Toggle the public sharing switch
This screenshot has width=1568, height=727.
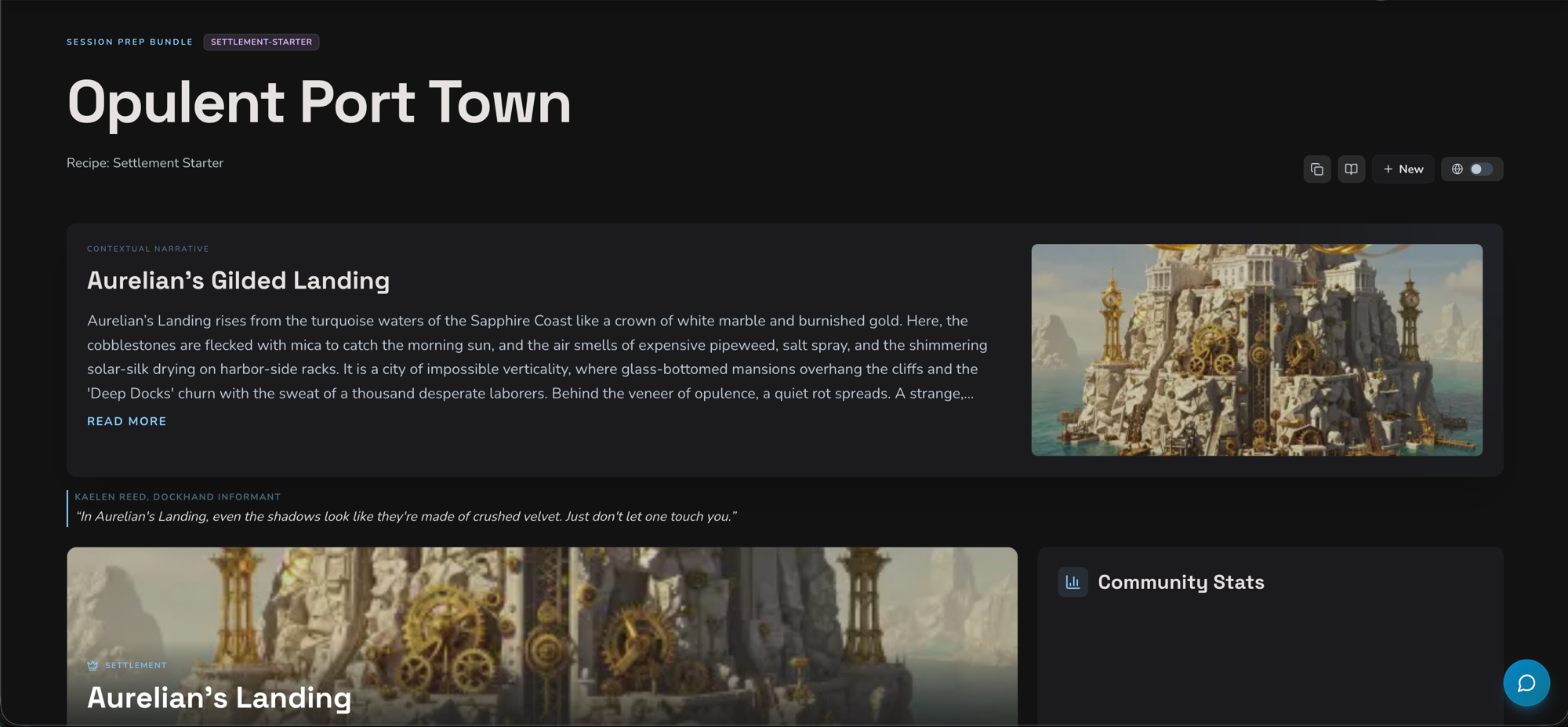(1481, 169)
